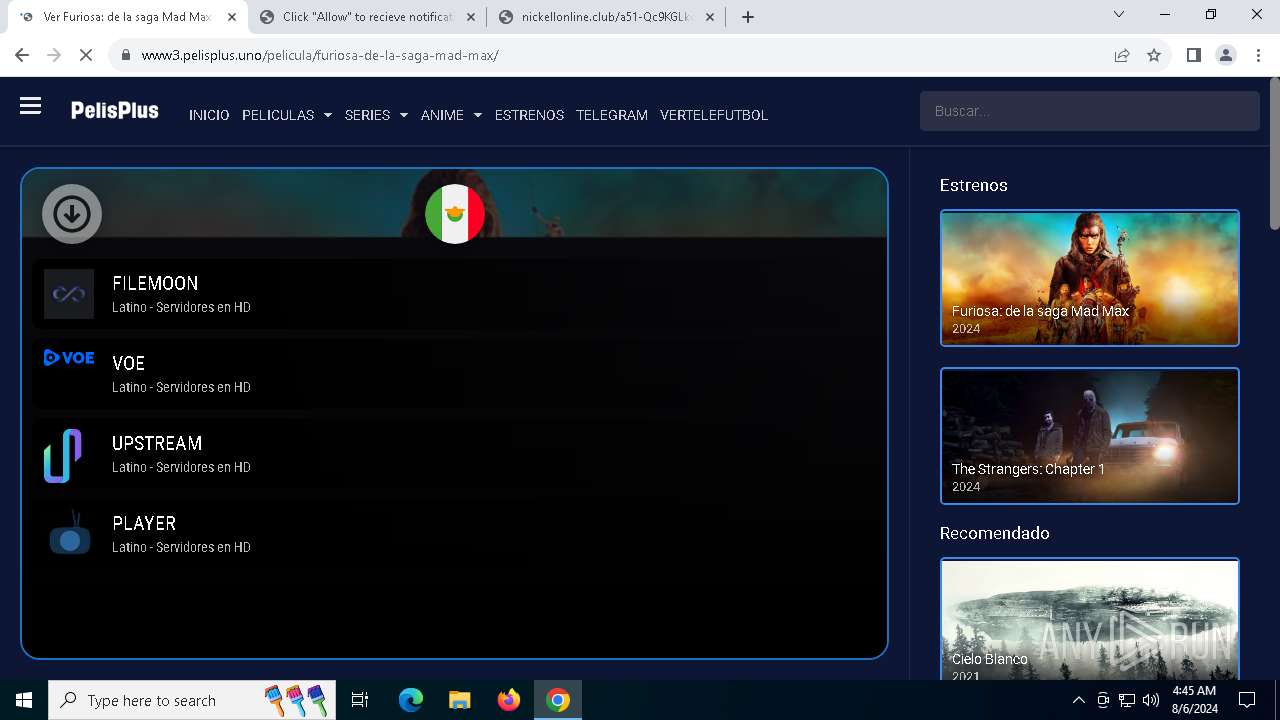Toggle the browser side panel icon
This screenshot has width=1280, height=720.
1193,55
